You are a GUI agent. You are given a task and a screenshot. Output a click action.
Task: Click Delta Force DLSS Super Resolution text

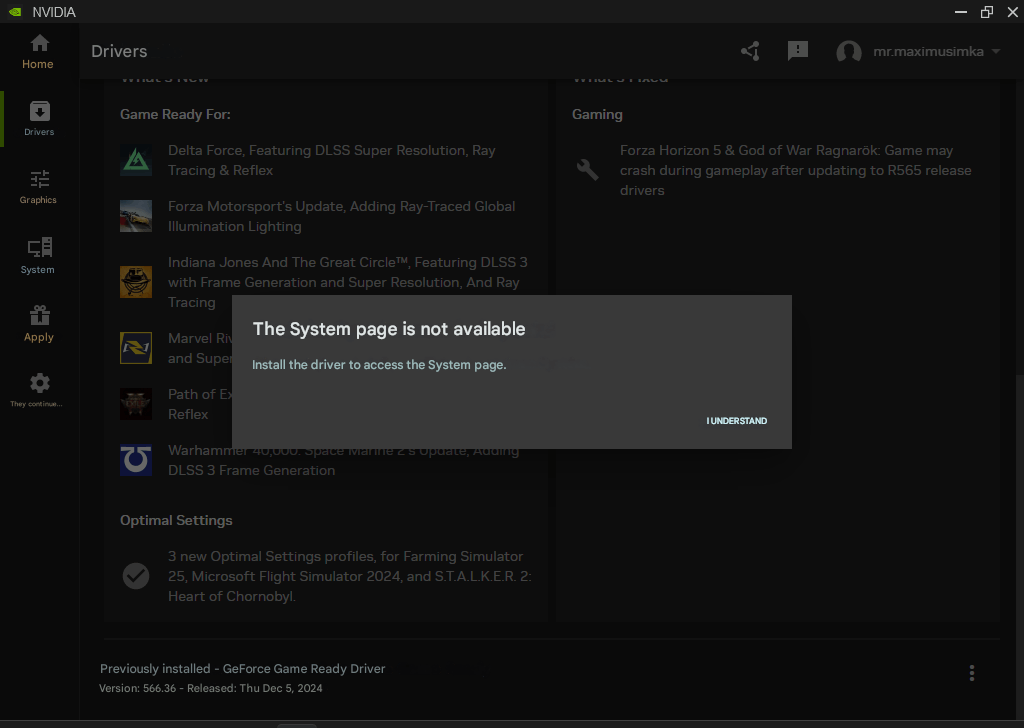(332, 160)
